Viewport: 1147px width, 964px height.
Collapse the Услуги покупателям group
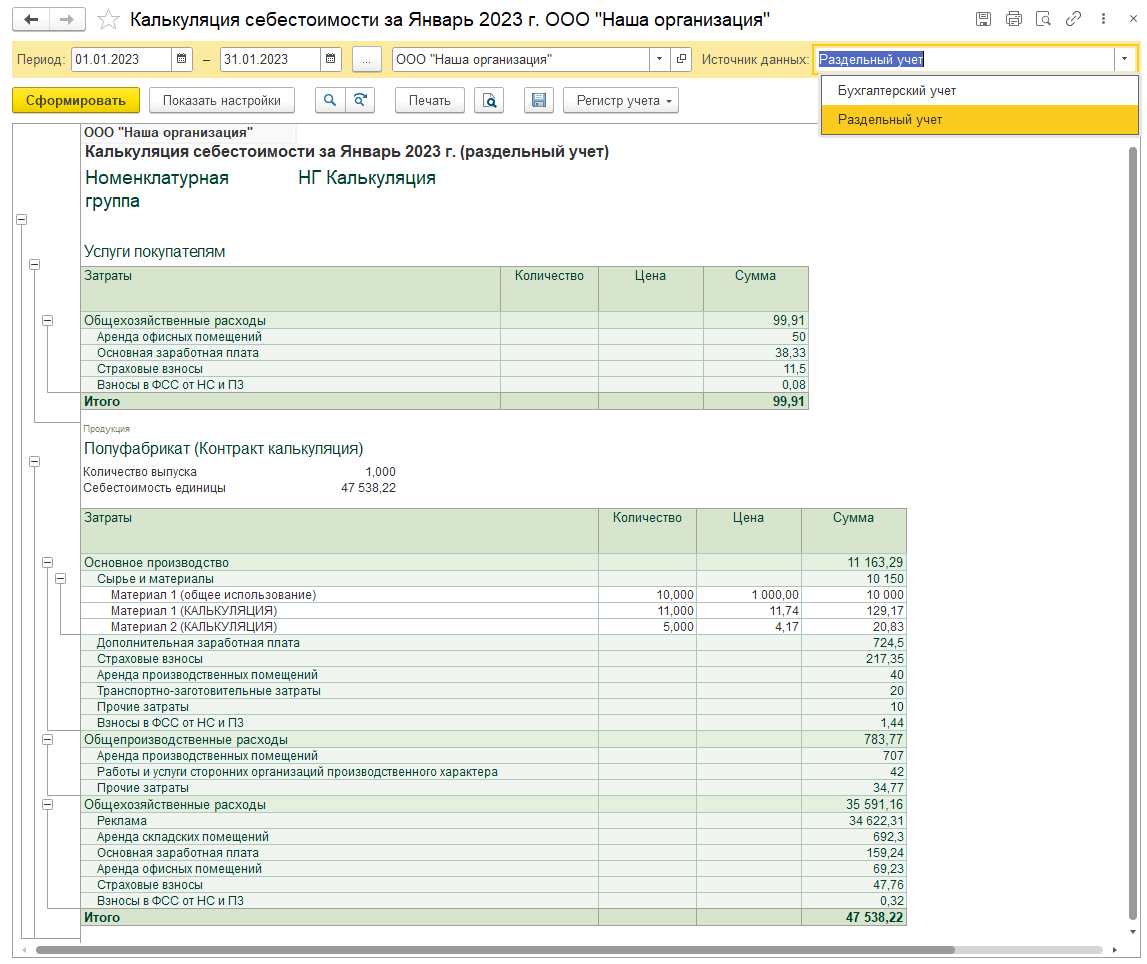[34, 265]
